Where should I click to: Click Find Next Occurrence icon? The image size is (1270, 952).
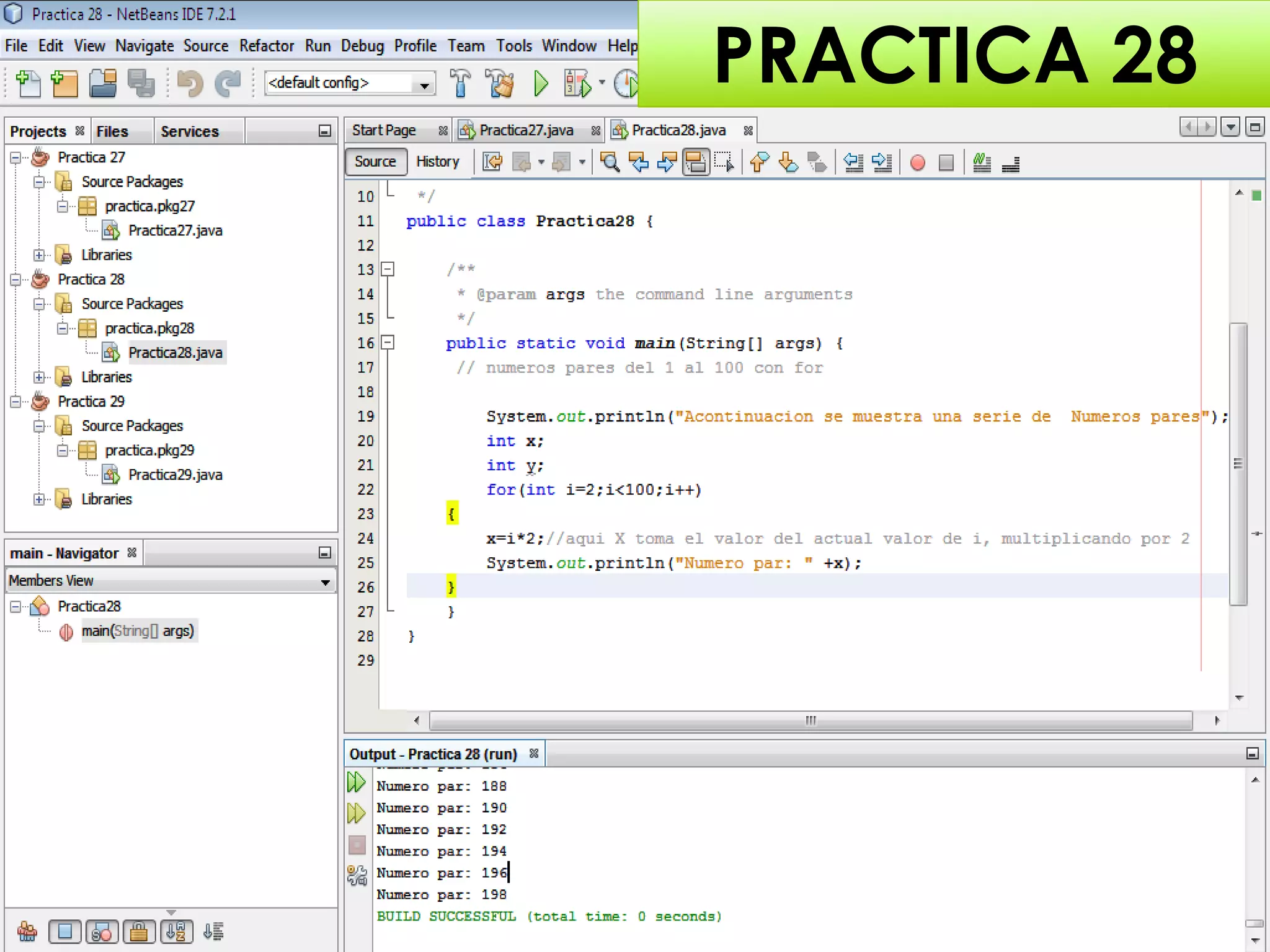(667, 162)
